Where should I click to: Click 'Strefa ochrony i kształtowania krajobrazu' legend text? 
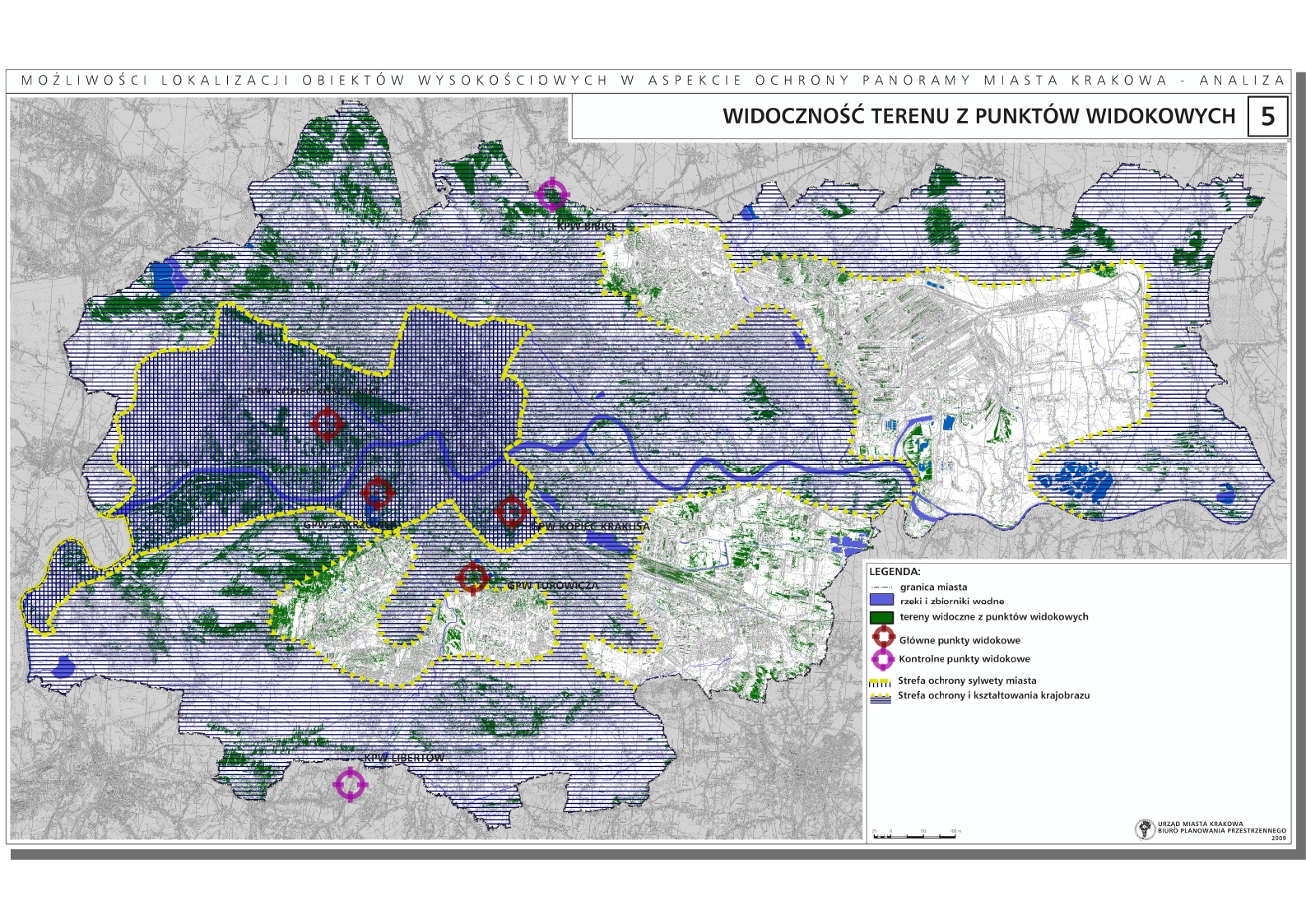coord(993,695)
